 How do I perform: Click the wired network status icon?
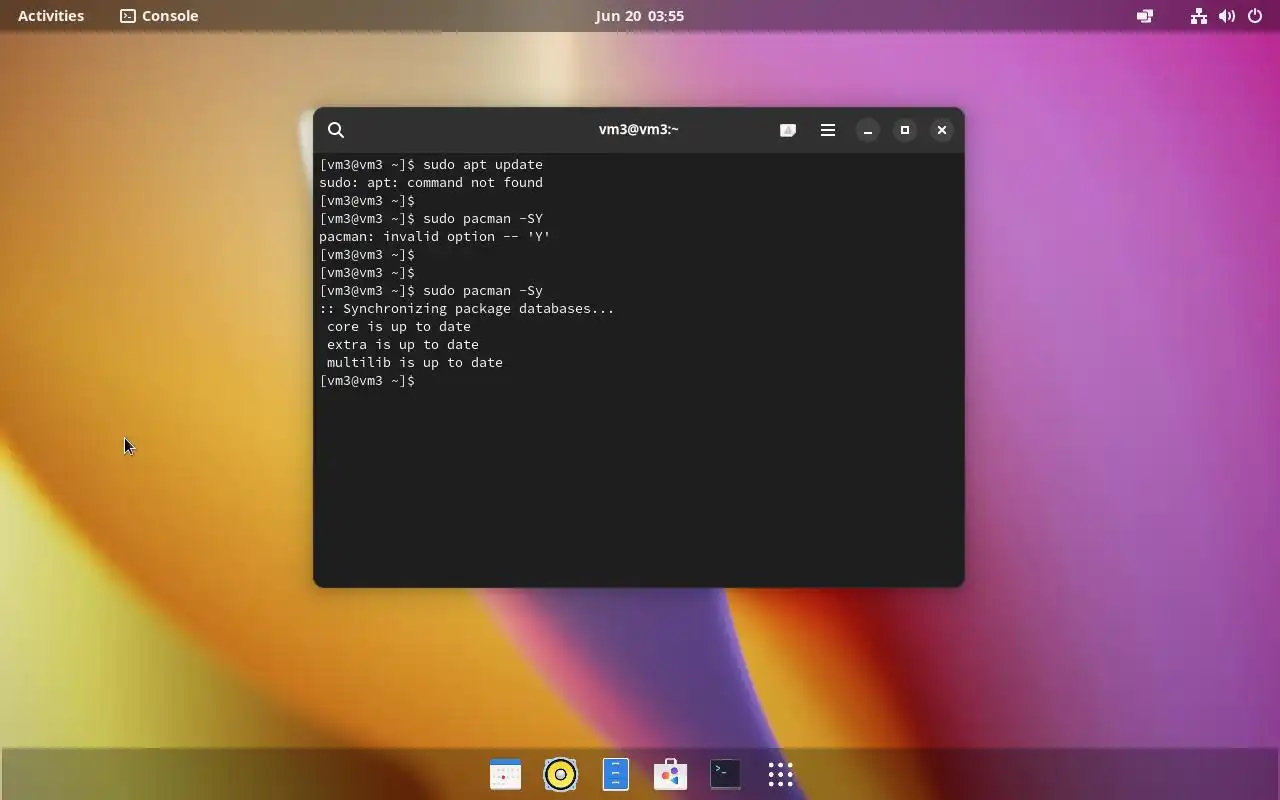click(1199, 16)
